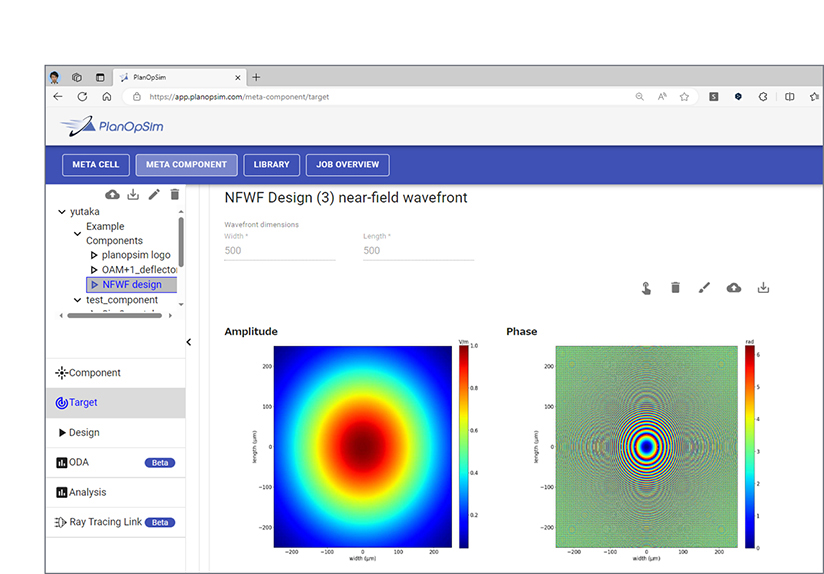
Task: Click the trash icon above the wavefront plots
Action: pyautogui.click(x=676, y=288)
